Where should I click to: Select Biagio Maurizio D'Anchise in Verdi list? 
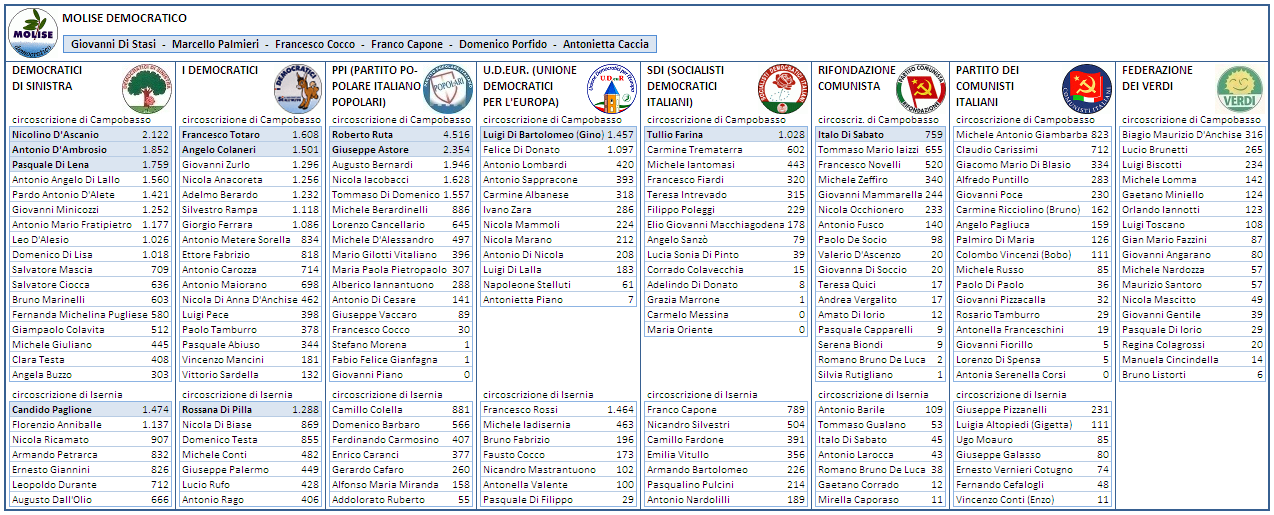[1192, 134]
